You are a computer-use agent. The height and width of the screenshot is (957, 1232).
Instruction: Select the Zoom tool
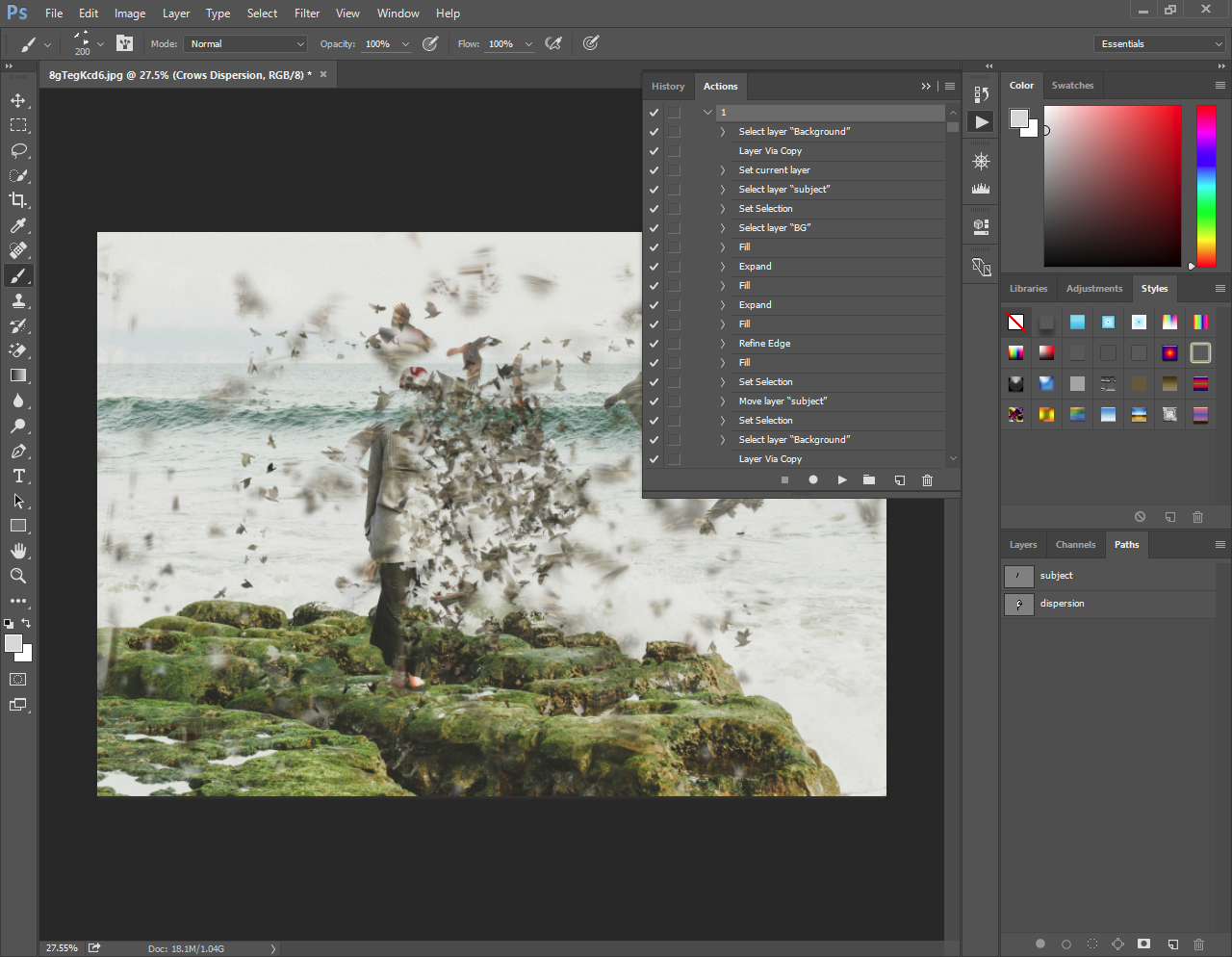18,576
